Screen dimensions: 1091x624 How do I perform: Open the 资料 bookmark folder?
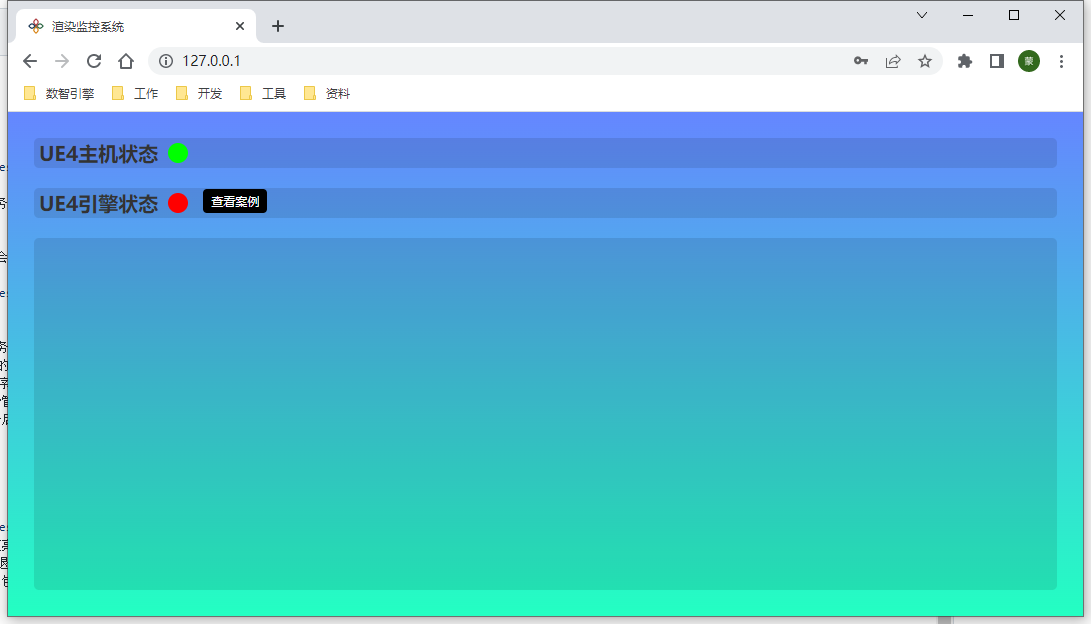(x=328, y=93)
